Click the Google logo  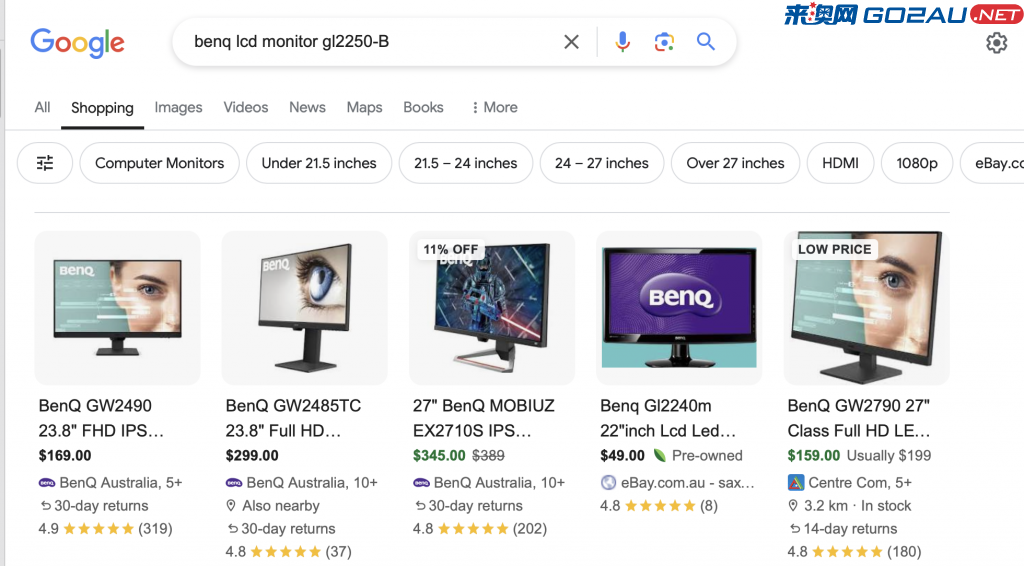pos(77,43)
